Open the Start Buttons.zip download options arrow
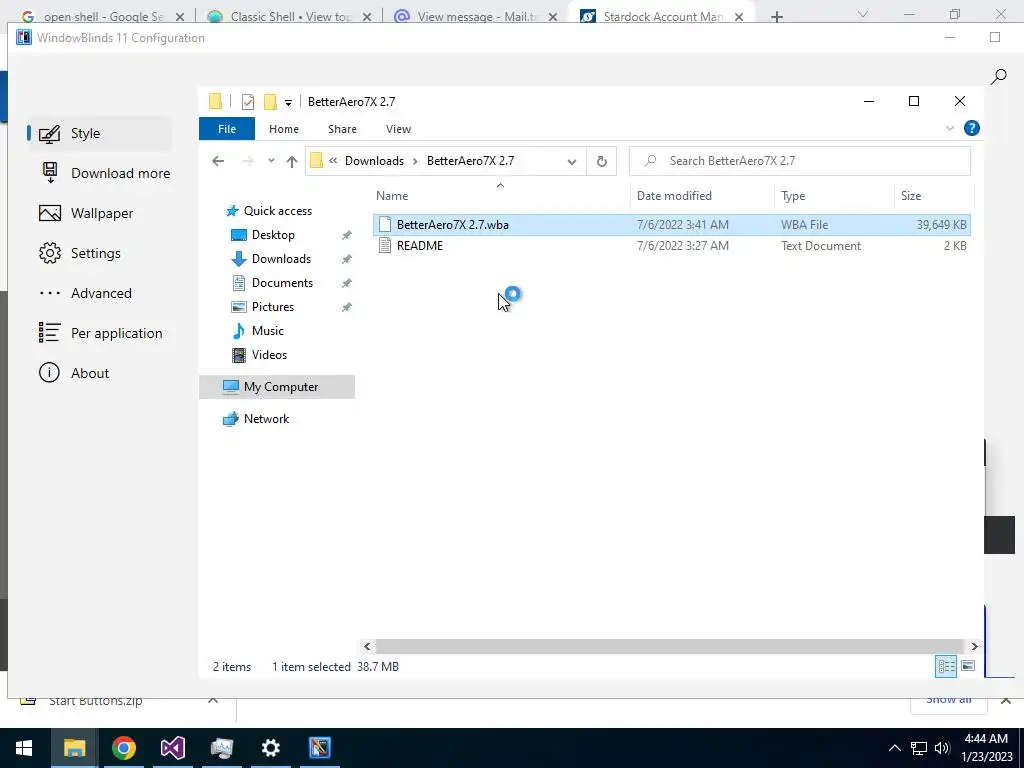The height and width of the screenshot is (768, 1024). click(x=213, y=700)
